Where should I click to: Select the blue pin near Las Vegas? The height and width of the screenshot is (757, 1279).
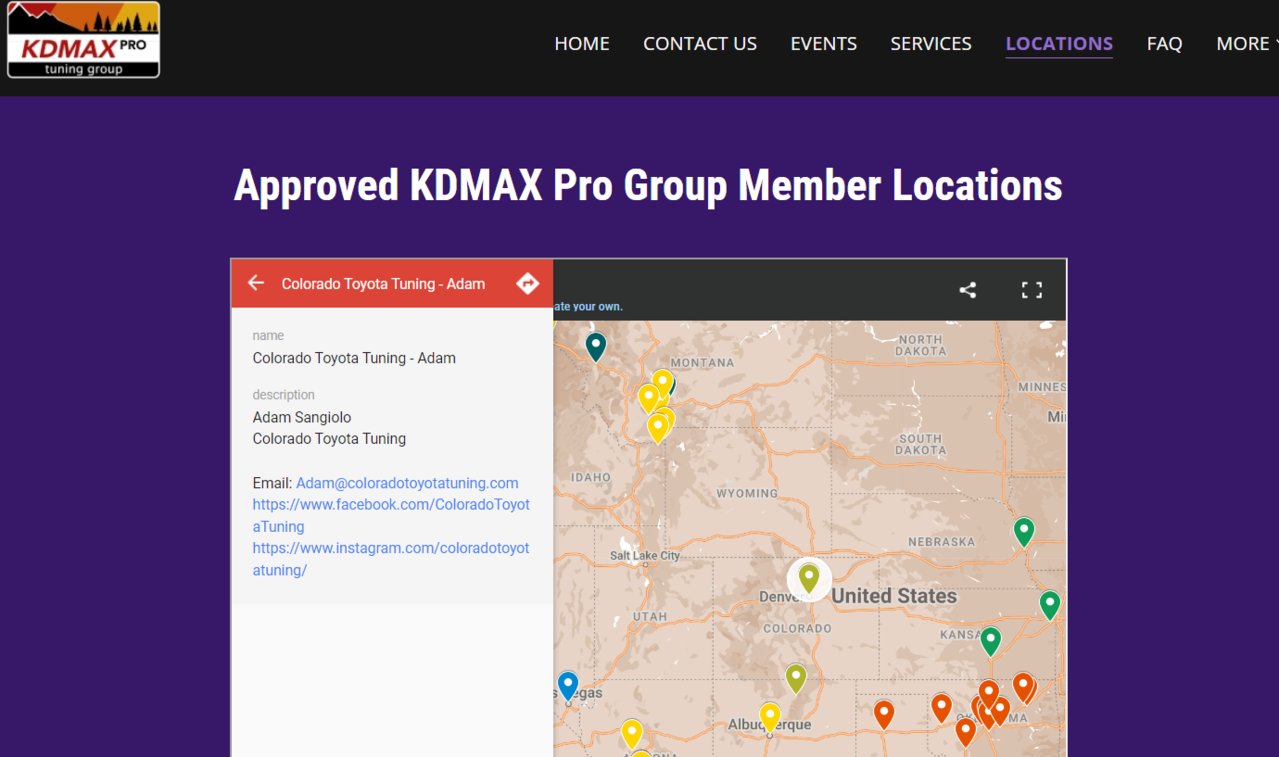(x=568, y=685)
